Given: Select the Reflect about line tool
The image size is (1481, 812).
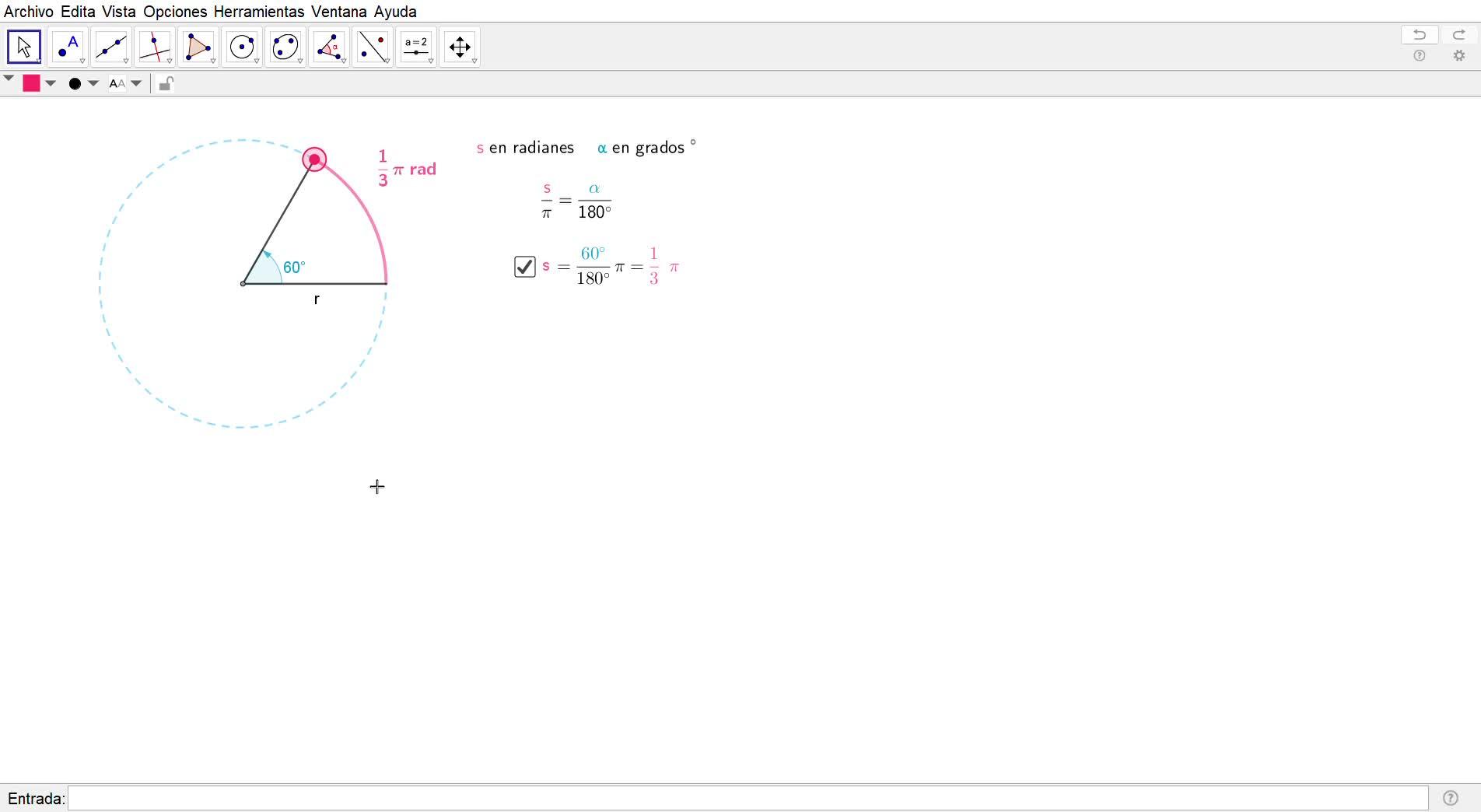Looking at the screenshot, I should pos(373,47).
